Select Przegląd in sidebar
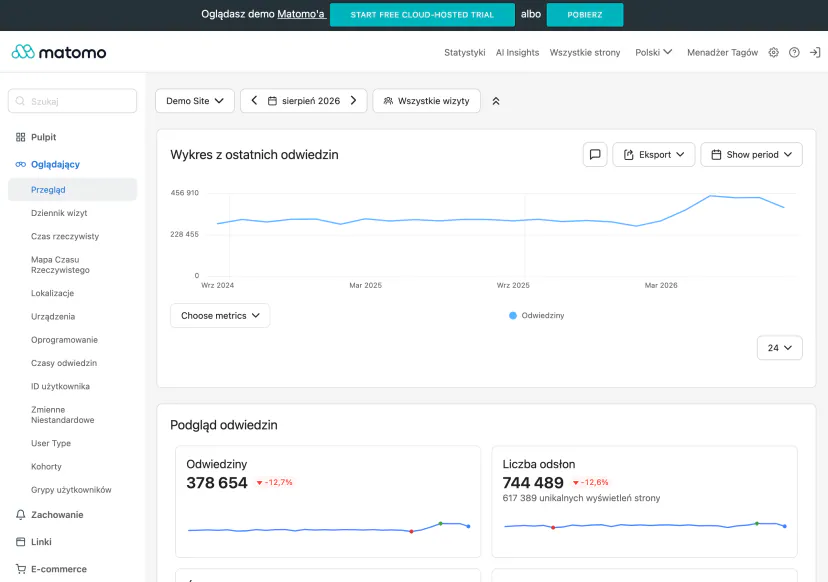The image size is (828, 582). pos(72,190)
